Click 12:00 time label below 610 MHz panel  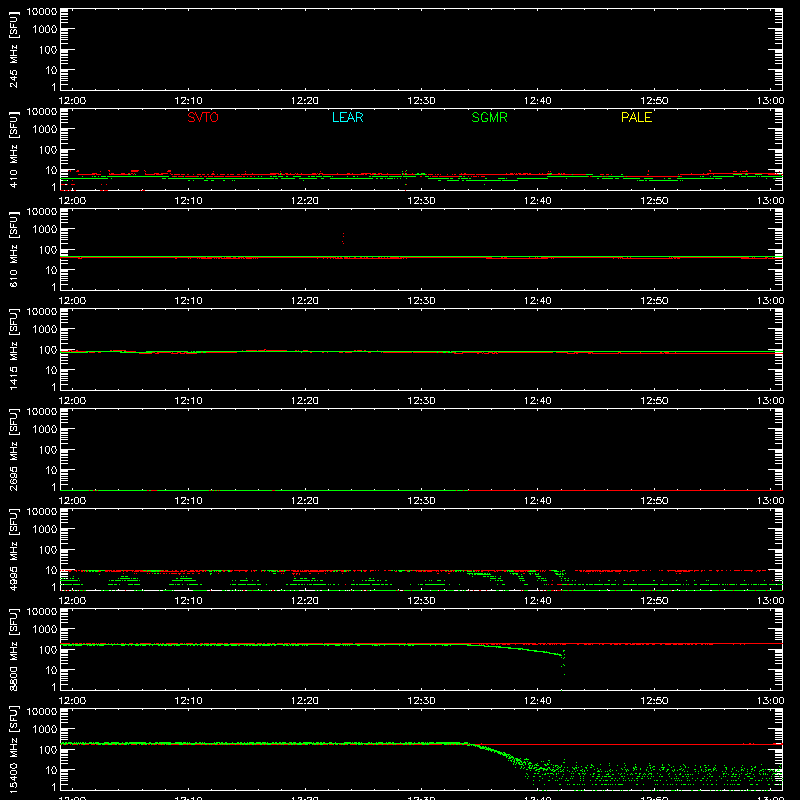click(x=72, y=301)
